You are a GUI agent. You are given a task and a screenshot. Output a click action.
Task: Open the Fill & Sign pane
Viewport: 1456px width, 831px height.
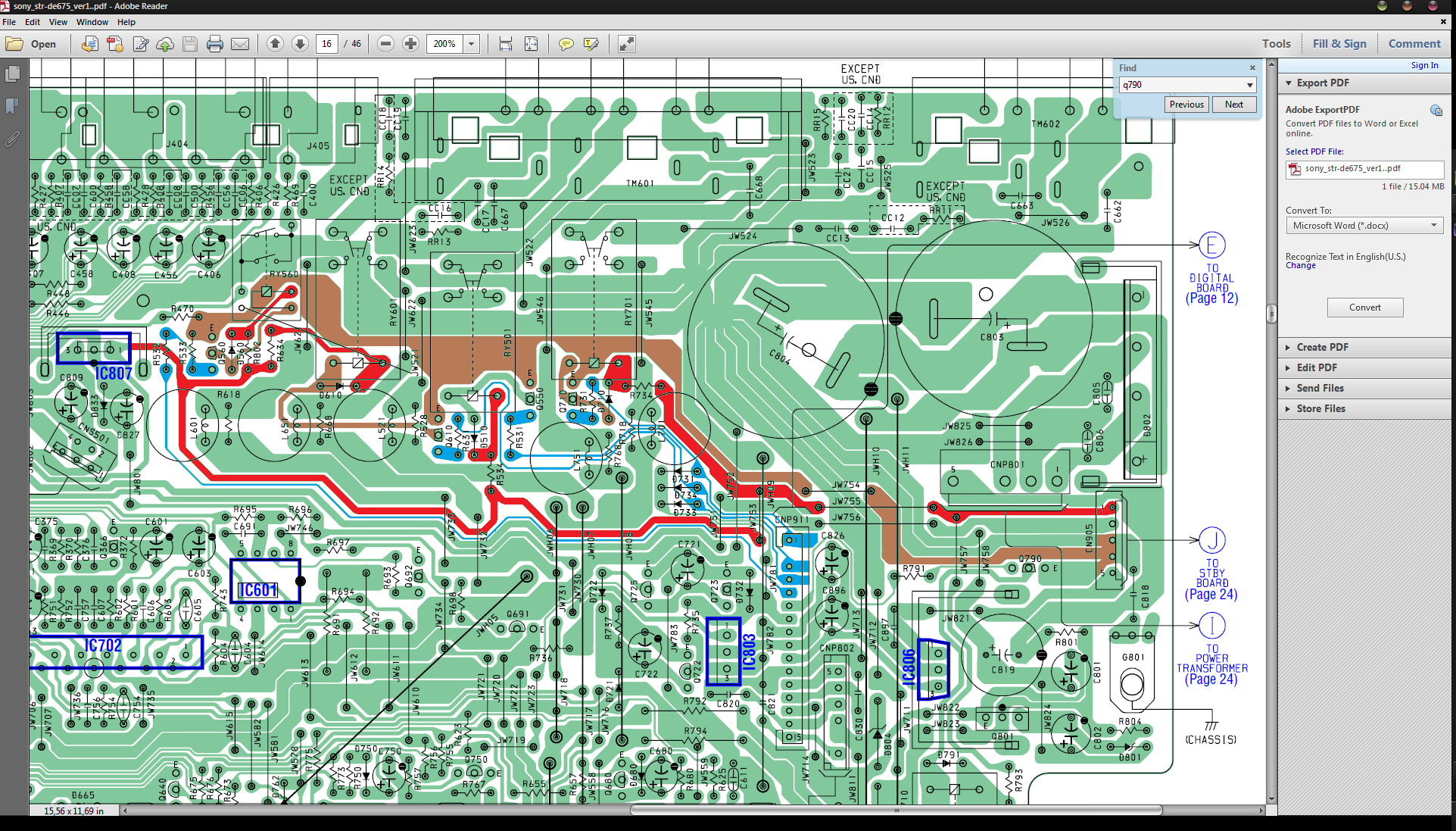(1339, 44)
